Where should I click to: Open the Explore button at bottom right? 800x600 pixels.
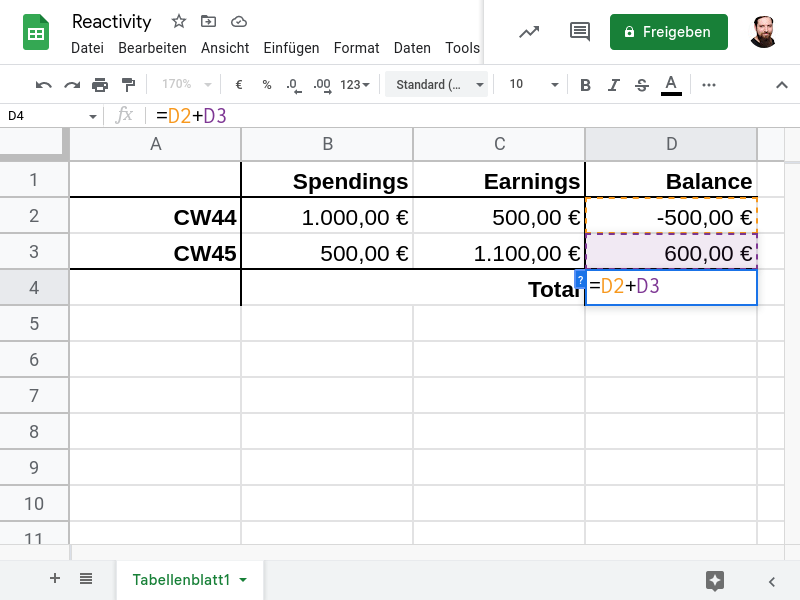[714, 580]
